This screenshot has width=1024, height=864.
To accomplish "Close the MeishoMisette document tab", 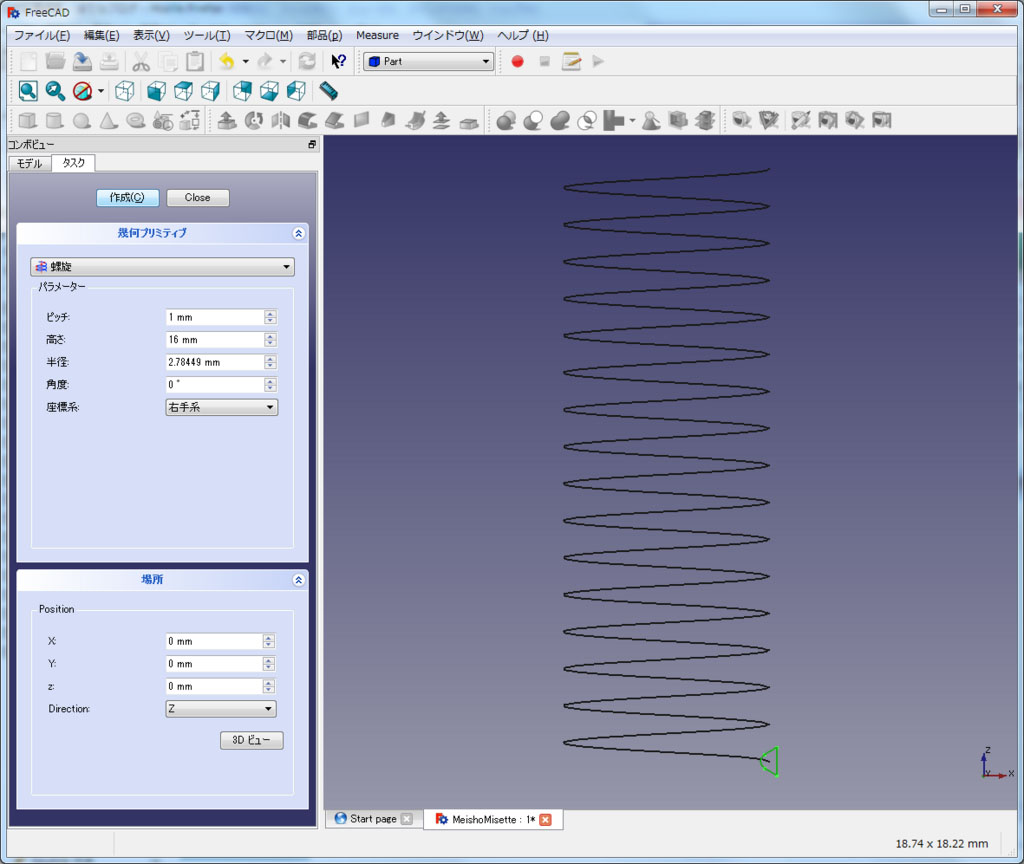I will coord(545,820).
